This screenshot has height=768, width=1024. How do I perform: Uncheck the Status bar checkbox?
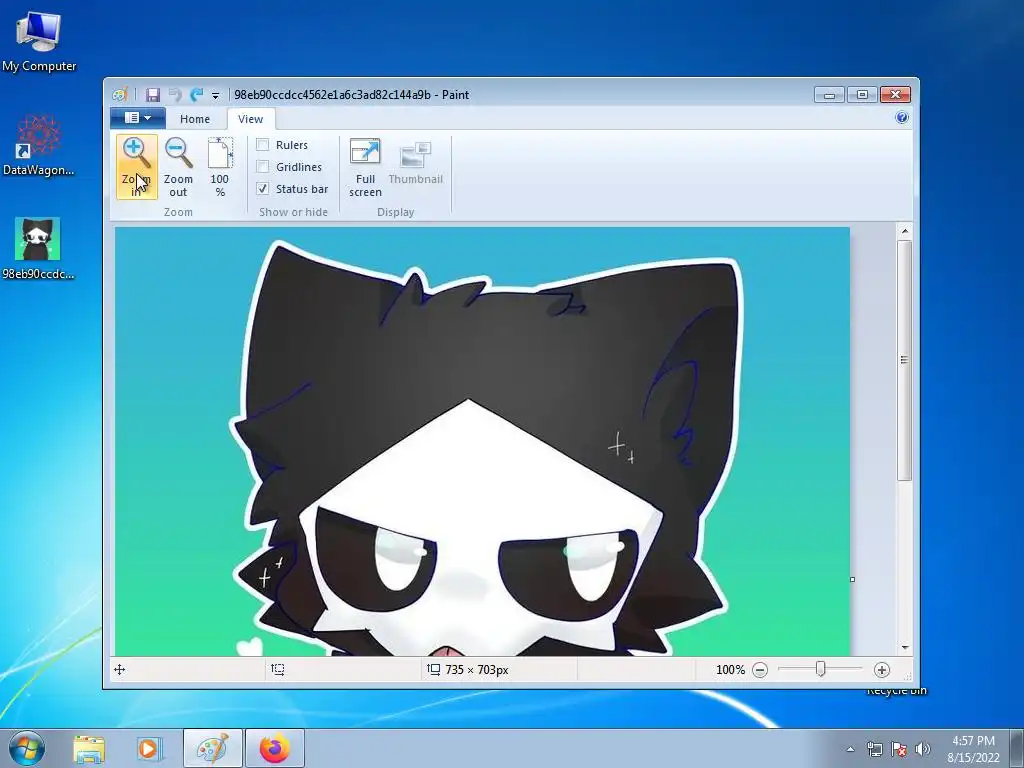[x=263, y=189]
